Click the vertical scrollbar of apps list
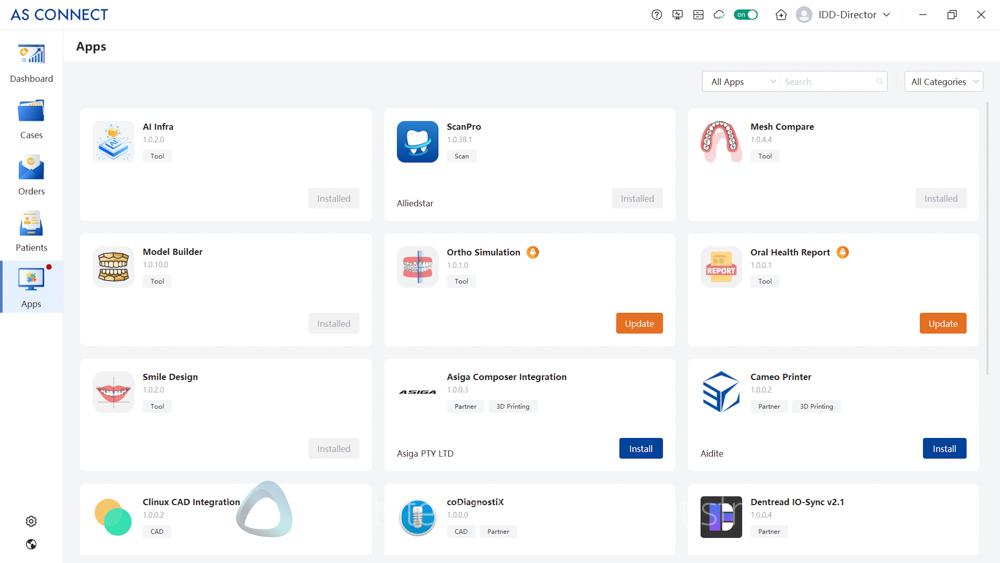Image resolution: width=1000 pixels, height=563 pixels. coord(988,240)
